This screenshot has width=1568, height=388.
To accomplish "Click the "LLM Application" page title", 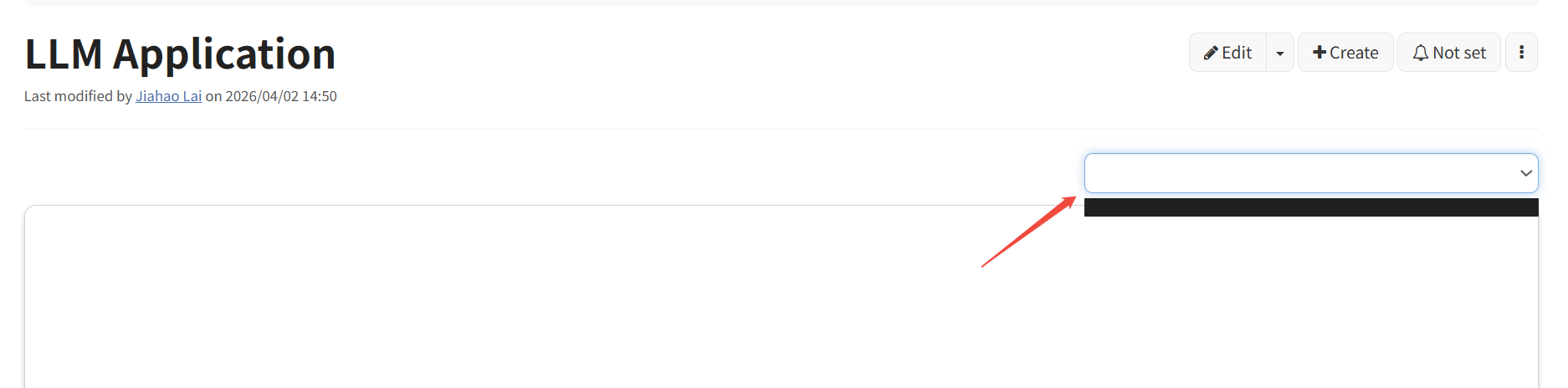I will pos(180,54).
